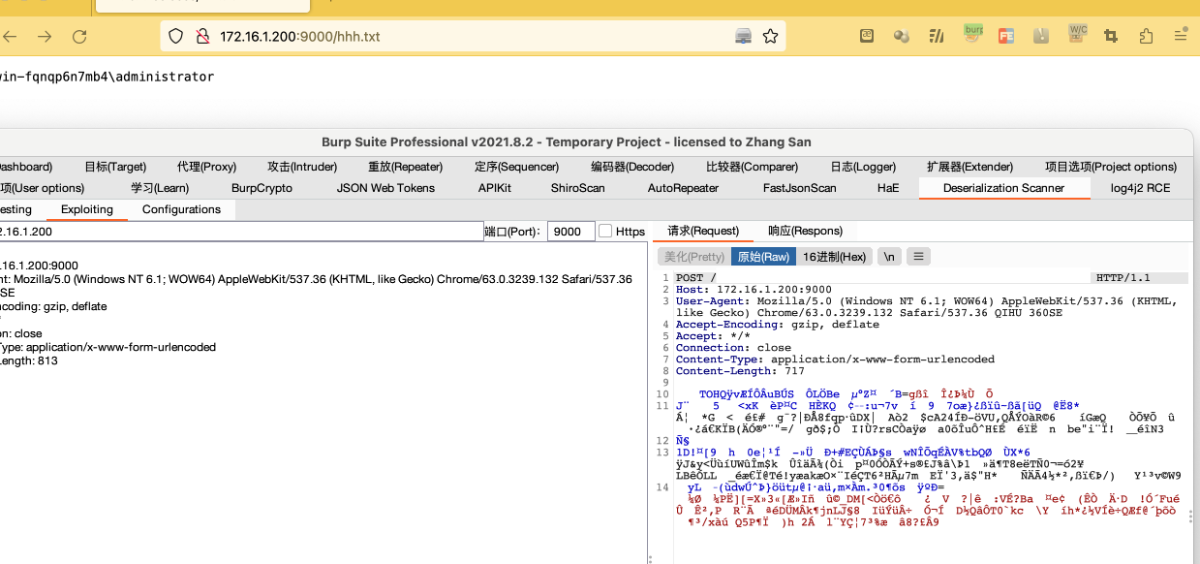Switch to 重放(Repeater) tab
This screenshot has width=1200, height=564.
[x=405, y=167]
